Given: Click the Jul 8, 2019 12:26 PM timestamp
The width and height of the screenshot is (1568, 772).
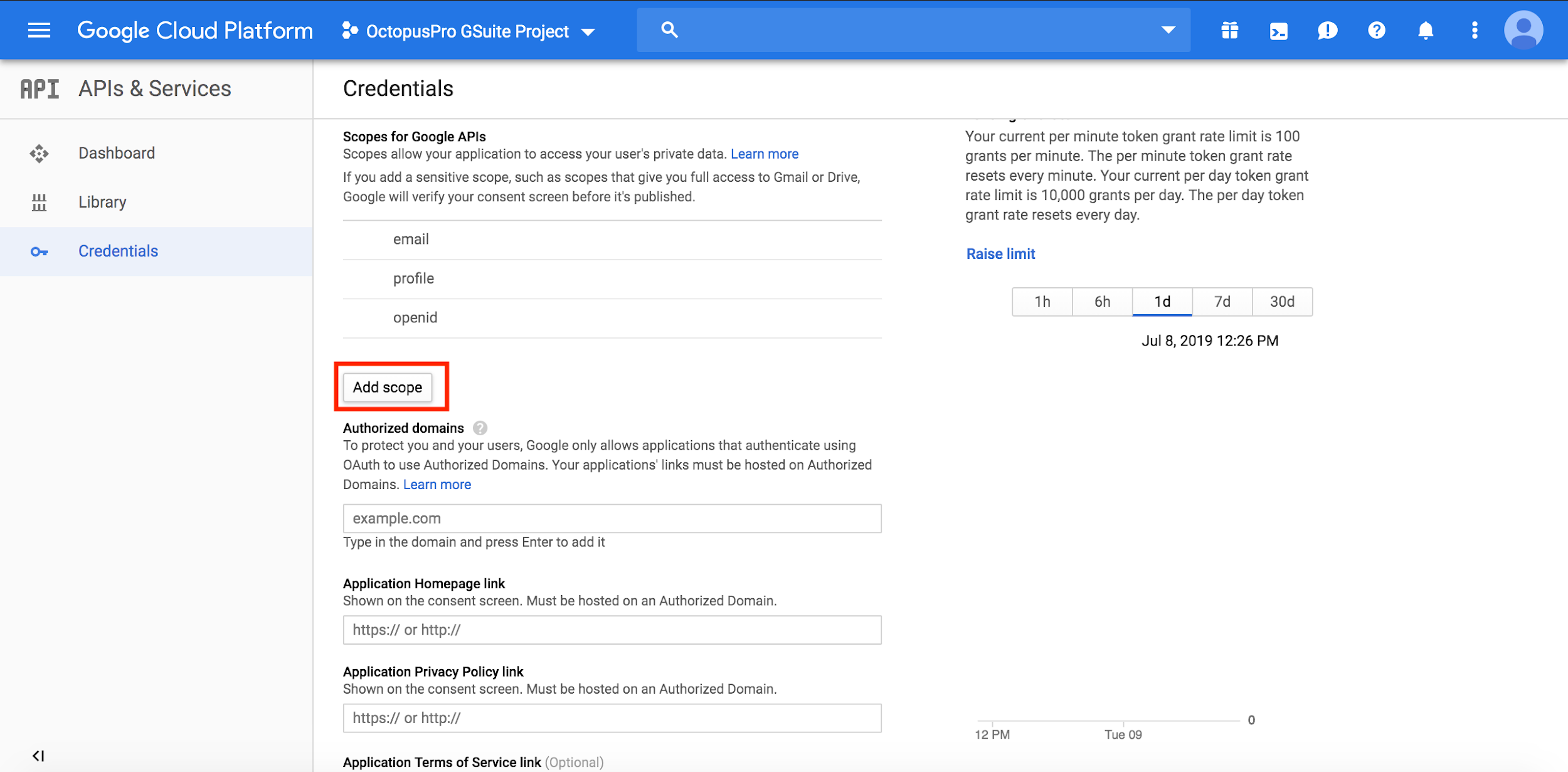Looking at the screenshot, I should pos(1210,341).
